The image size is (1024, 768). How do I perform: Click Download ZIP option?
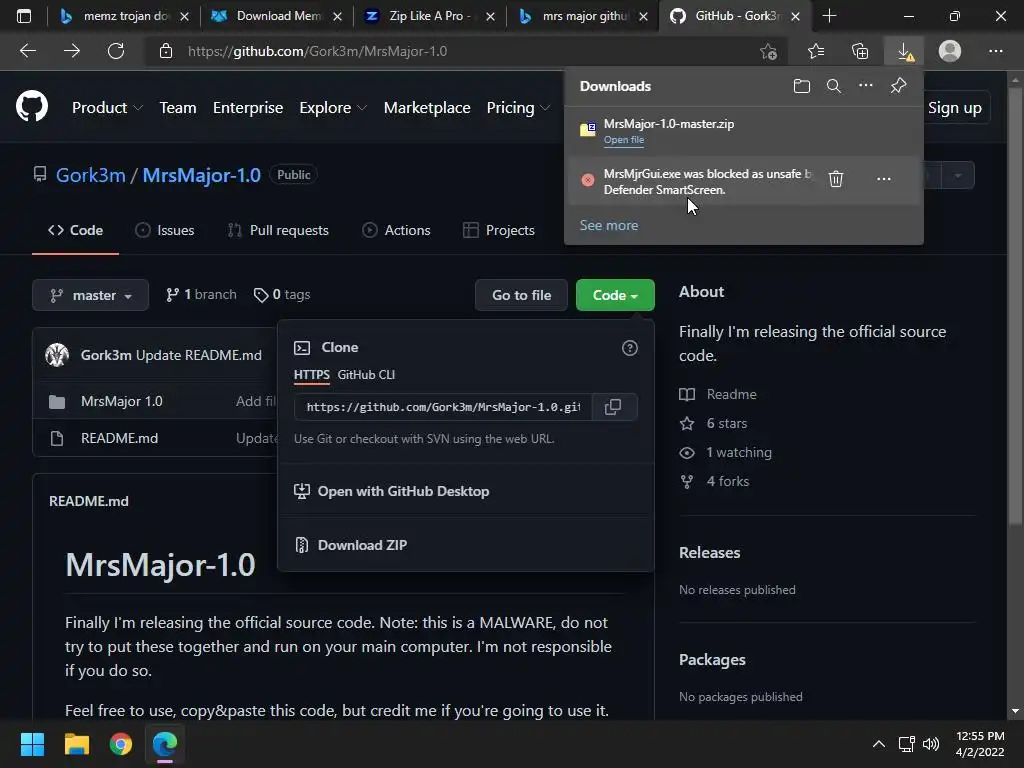[362, 545]
